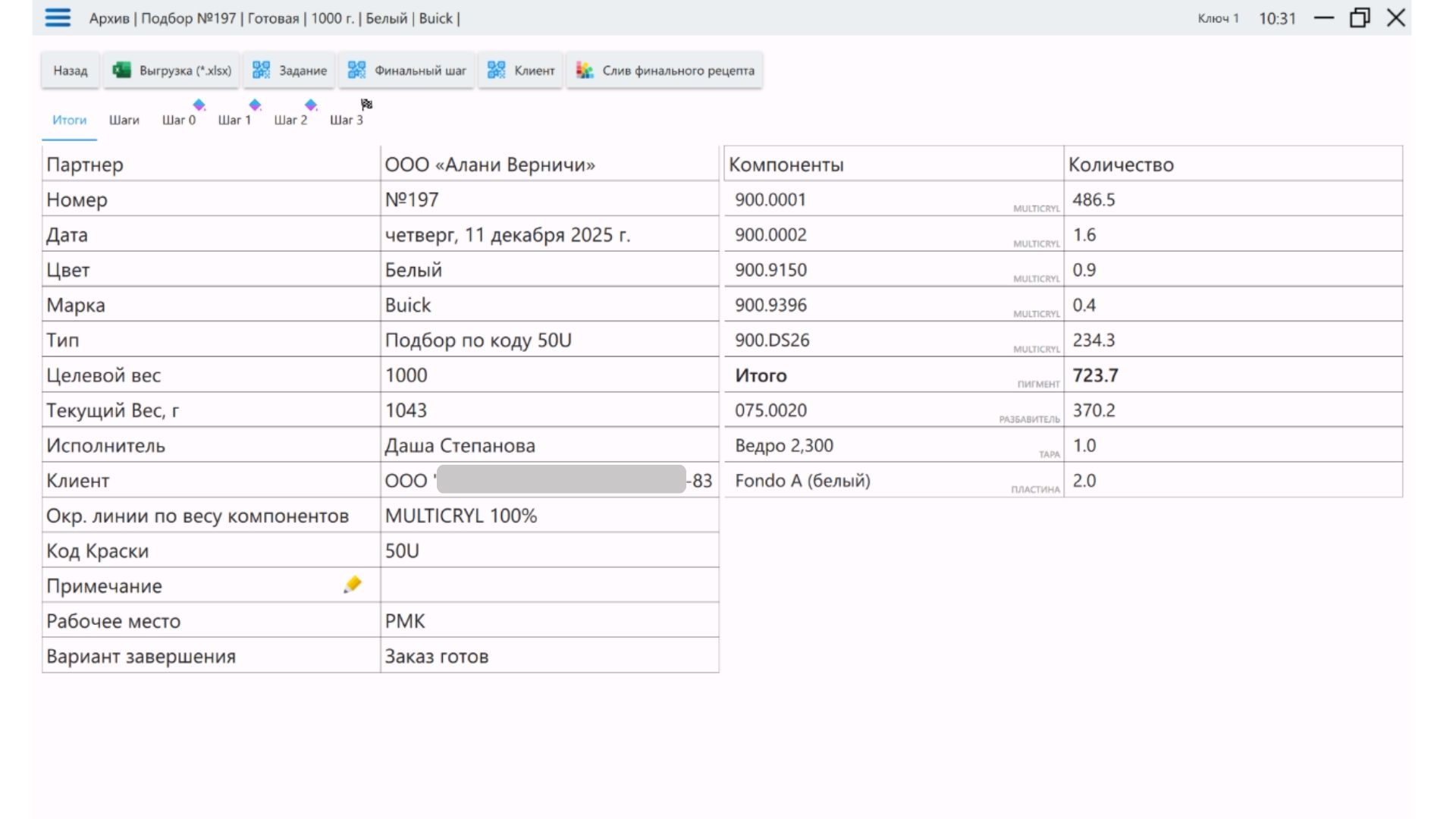The image size is (1456, 819).
Task: Switch to the Шаги tab
Action: (x=124, y=121)
